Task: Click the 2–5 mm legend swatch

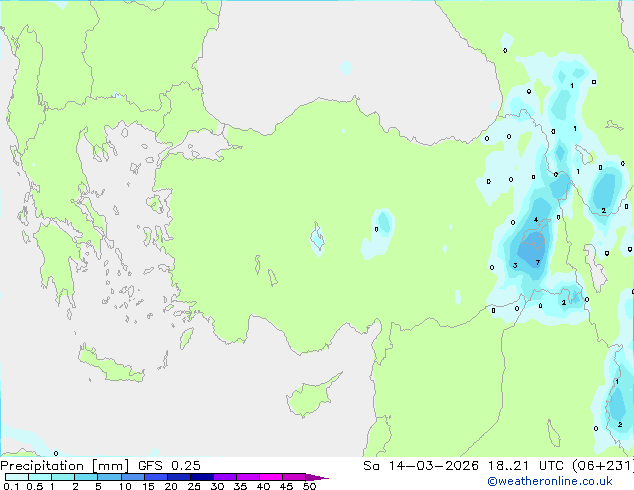Action: point(86,477)
